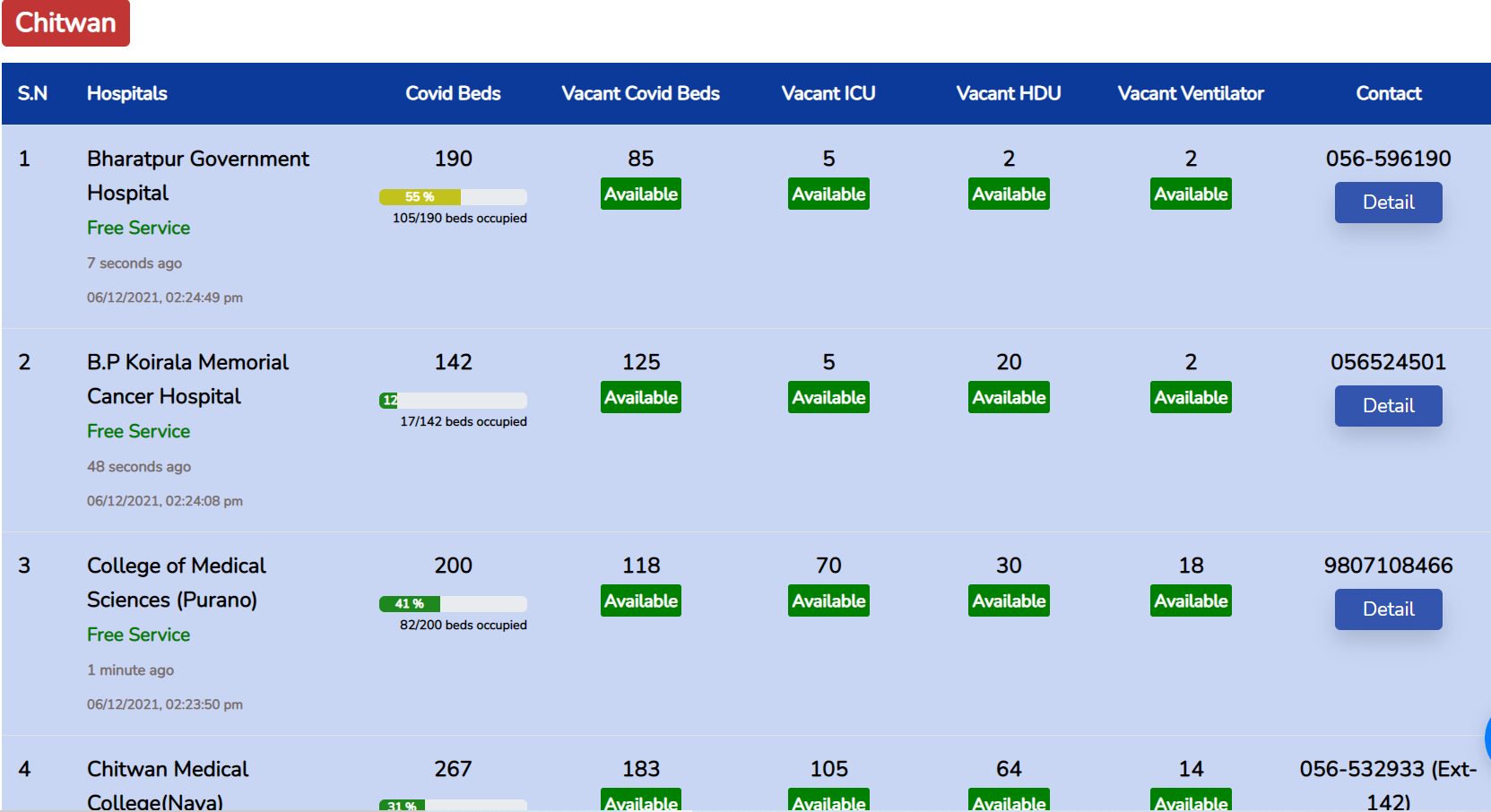Image resolution: width=1491 pixels, height=812 pixels.
Task: Click the '105/190 beds occupied' label
Action: point(460,218)
